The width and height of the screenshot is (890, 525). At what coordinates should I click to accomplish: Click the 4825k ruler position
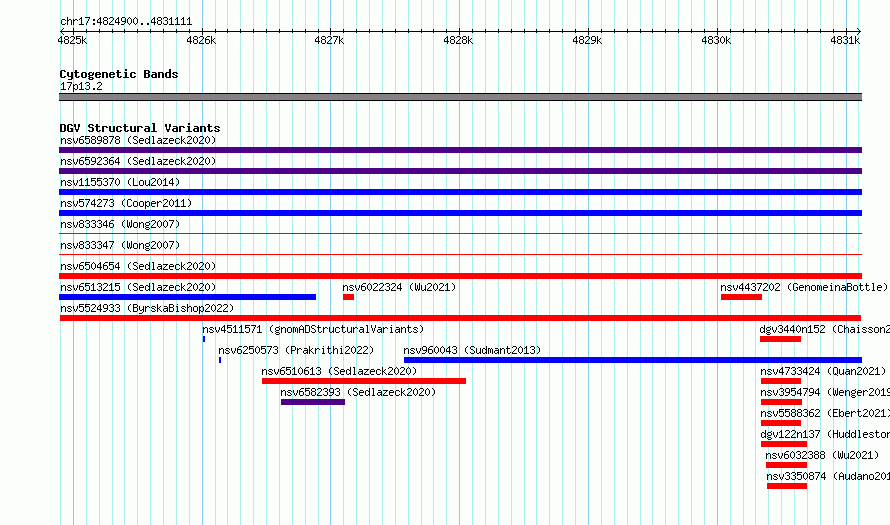click(73, 40)
